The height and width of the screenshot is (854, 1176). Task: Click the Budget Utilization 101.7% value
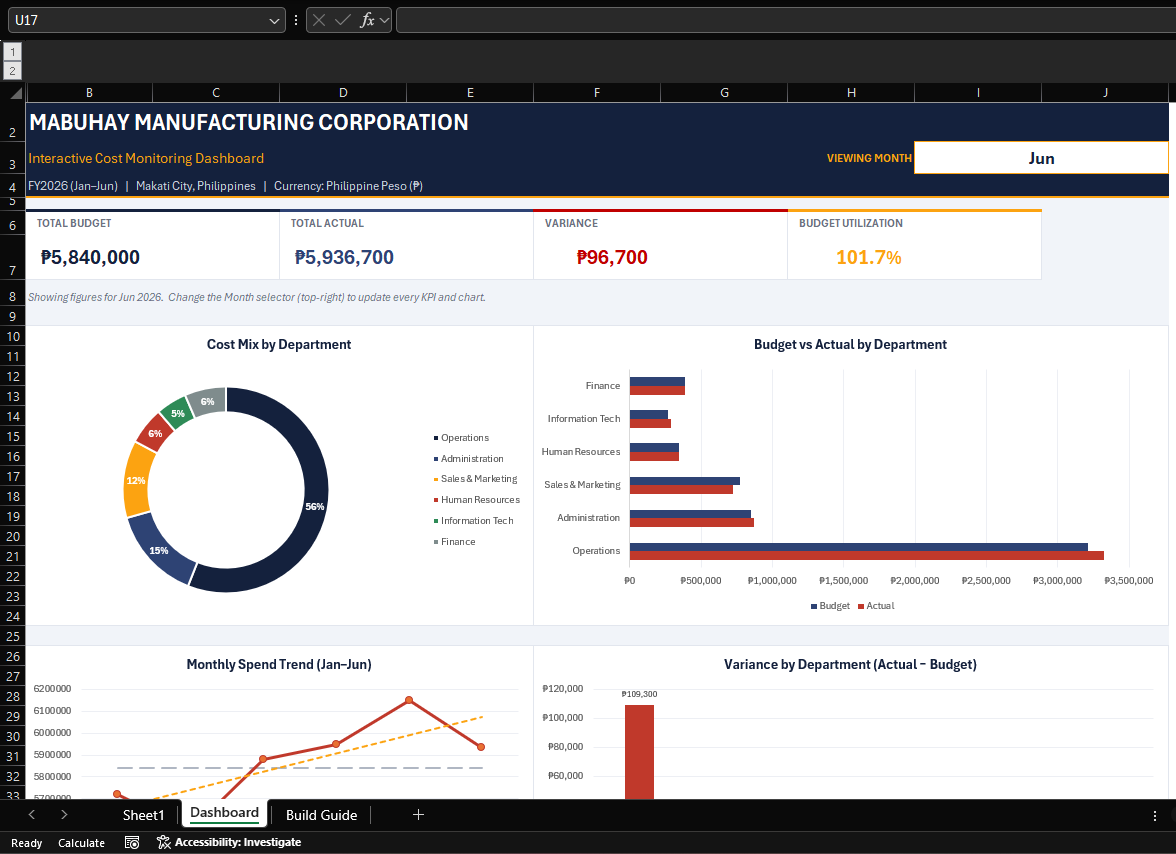pyautogui.click(x=868, y=258)
